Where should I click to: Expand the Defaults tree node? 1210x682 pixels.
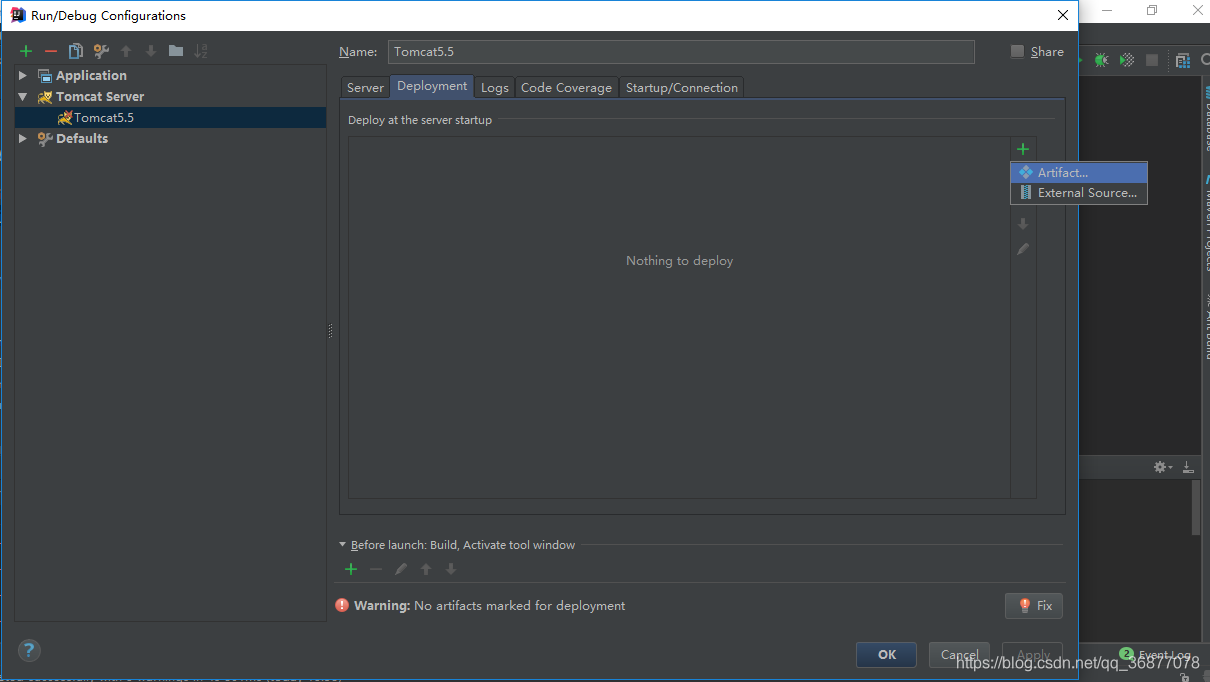click(x=24, y=138)
